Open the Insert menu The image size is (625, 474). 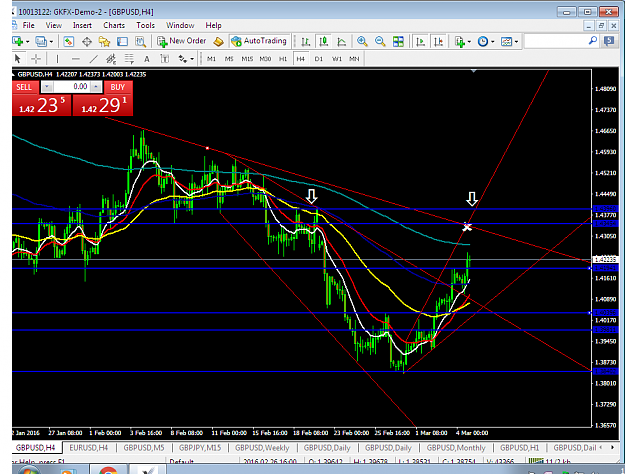(82, 26)
